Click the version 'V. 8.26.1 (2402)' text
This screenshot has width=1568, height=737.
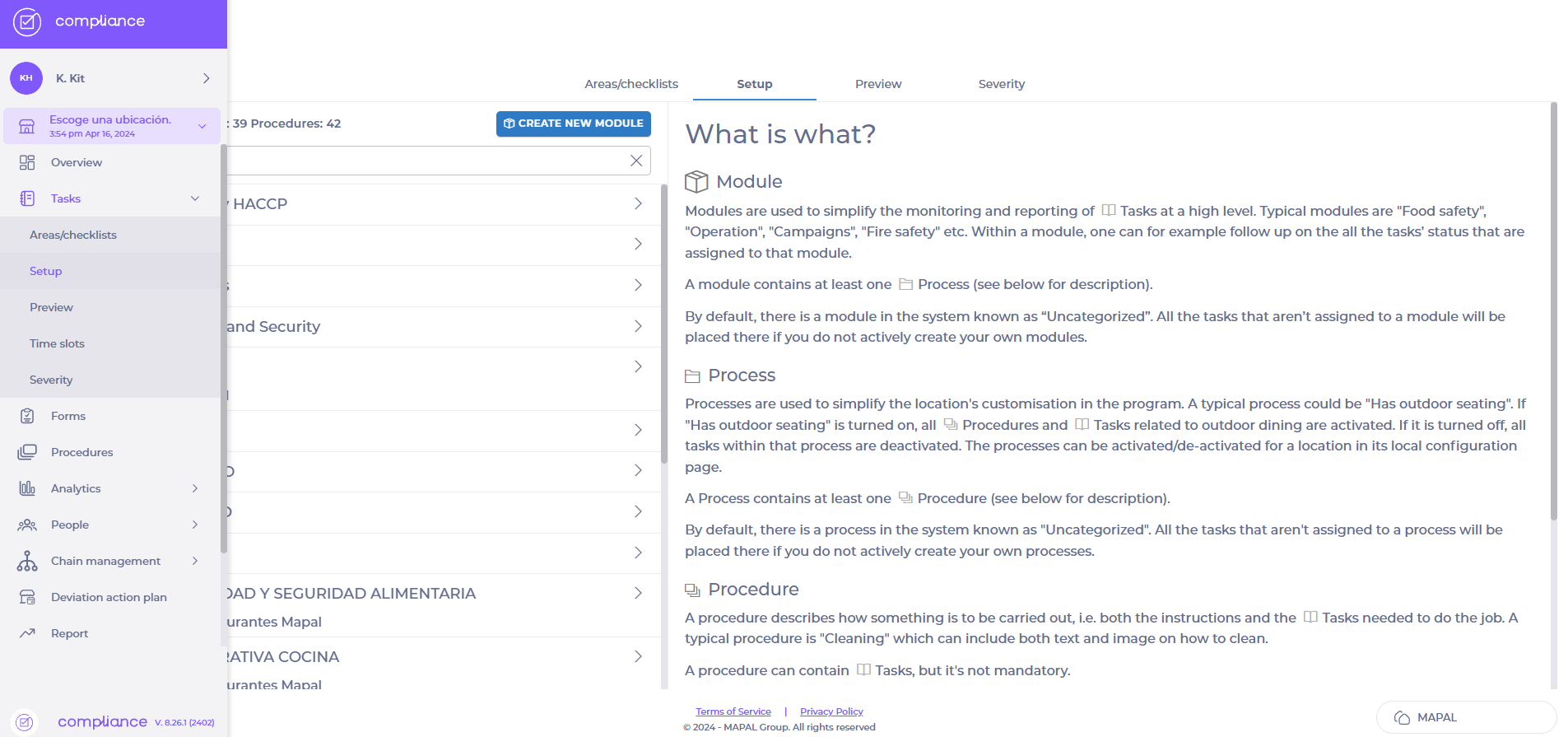184,722
